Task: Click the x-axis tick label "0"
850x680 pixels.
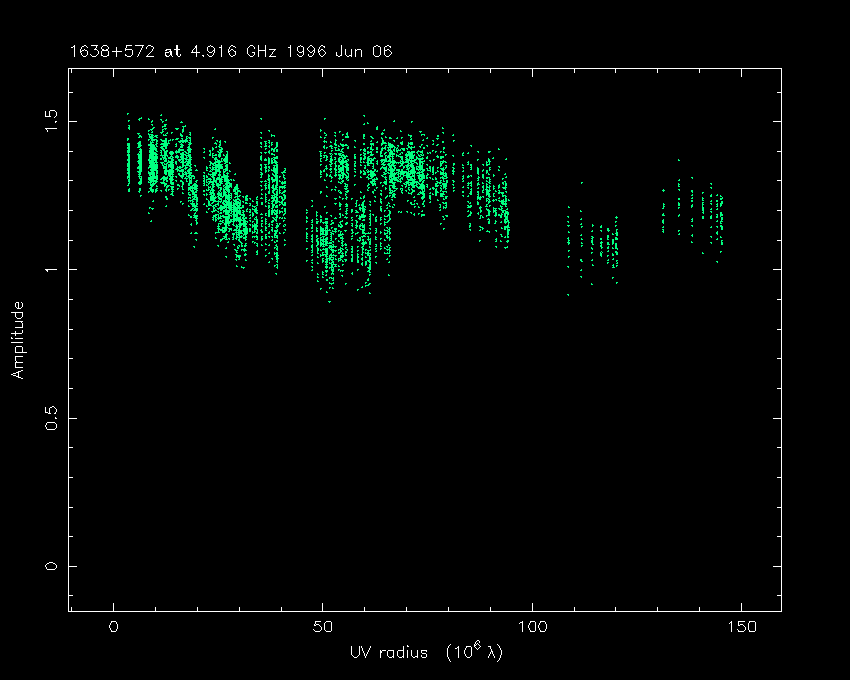Action: (x=114, y=627)
